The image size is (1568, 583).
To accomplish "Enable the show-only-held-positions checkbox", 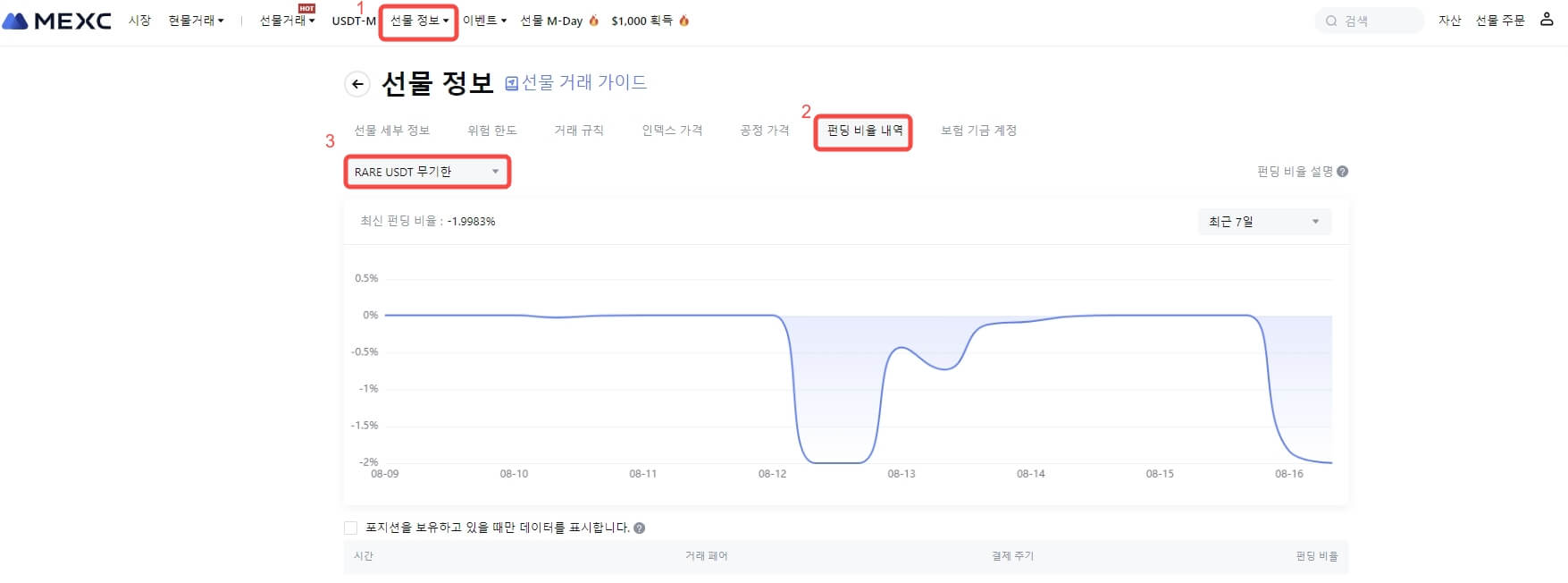I will tap(351, 528).
